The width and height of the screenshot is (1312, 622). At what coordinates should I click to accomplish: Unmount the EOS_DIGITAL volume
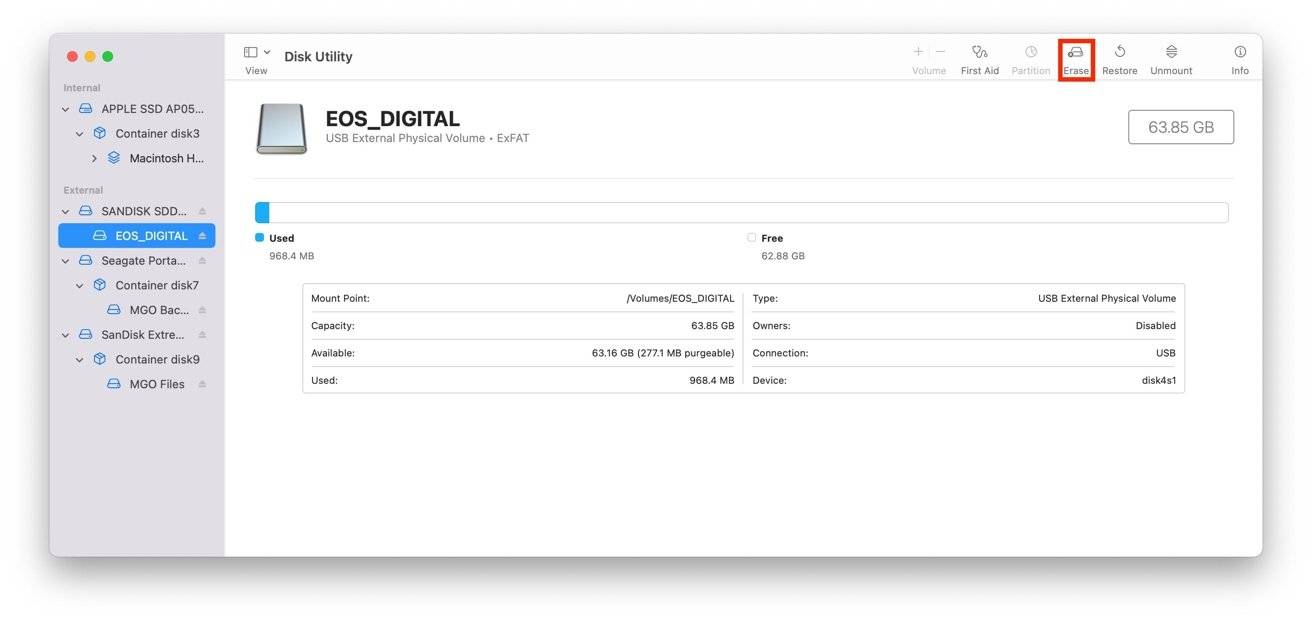[1170, 56]
